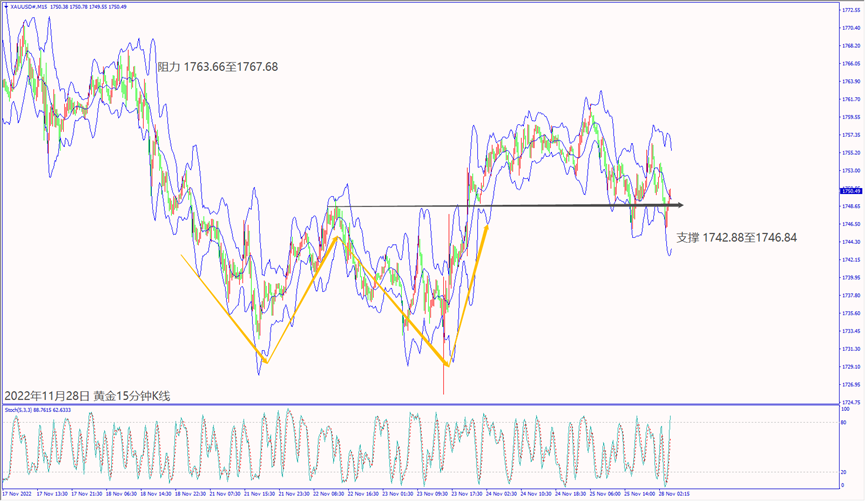The height and width of the screenshot is (501, 865).
Task: Click the stochastic 100 scale label
Action: coord(848,409)
